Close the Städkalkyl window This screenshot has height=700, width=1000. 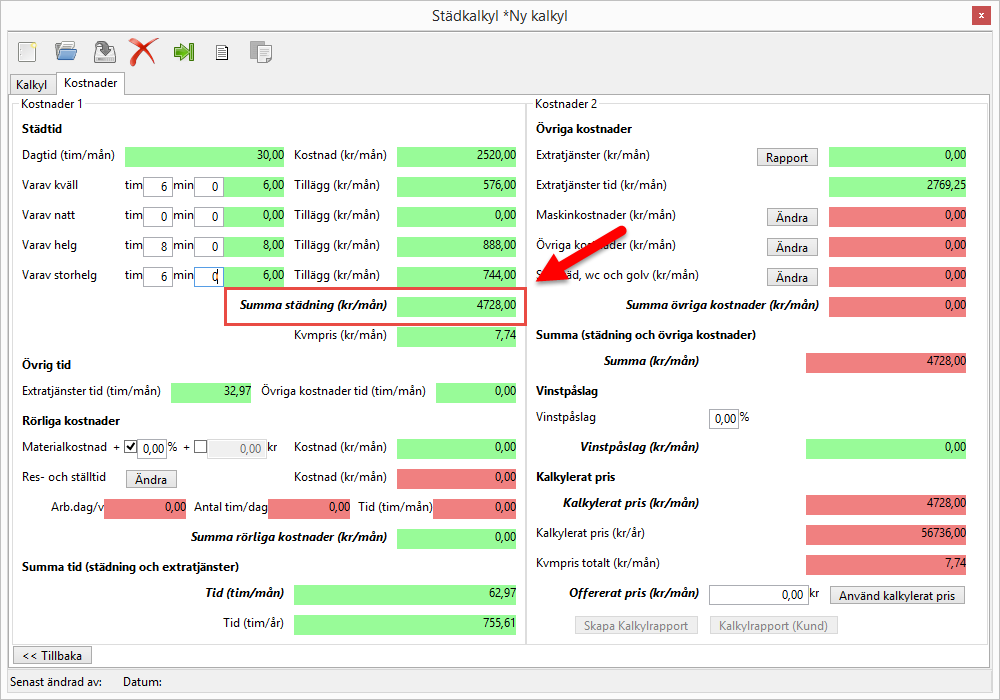pyautogui.click(x=978, y=15)
